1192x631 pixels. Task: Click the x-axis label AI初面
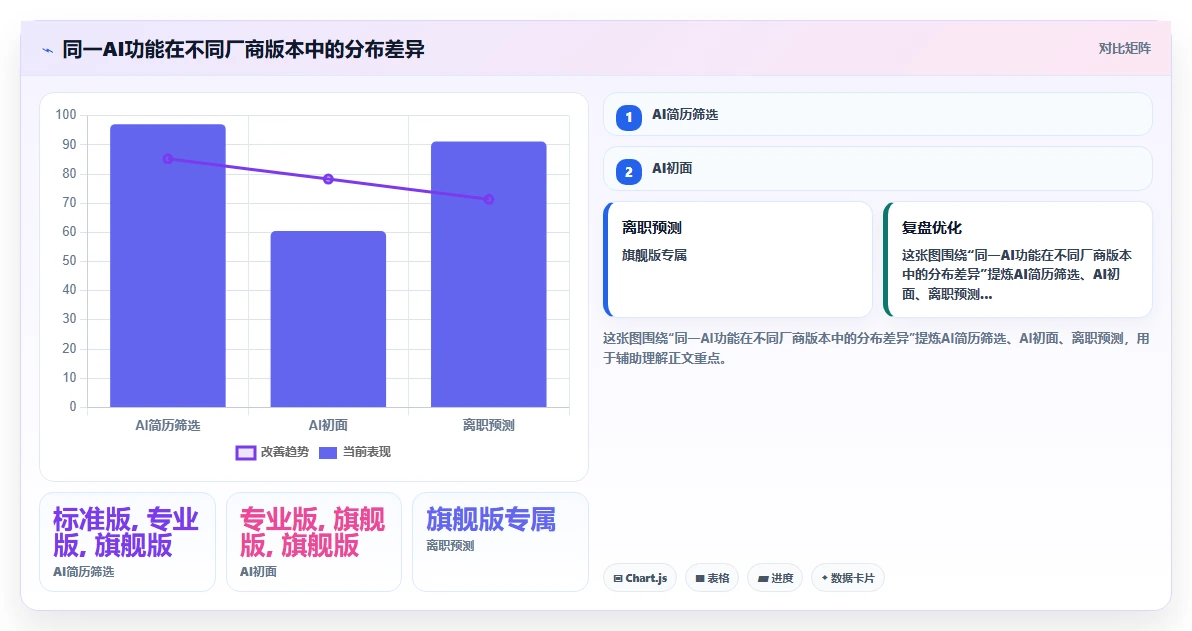pos(328,425)
